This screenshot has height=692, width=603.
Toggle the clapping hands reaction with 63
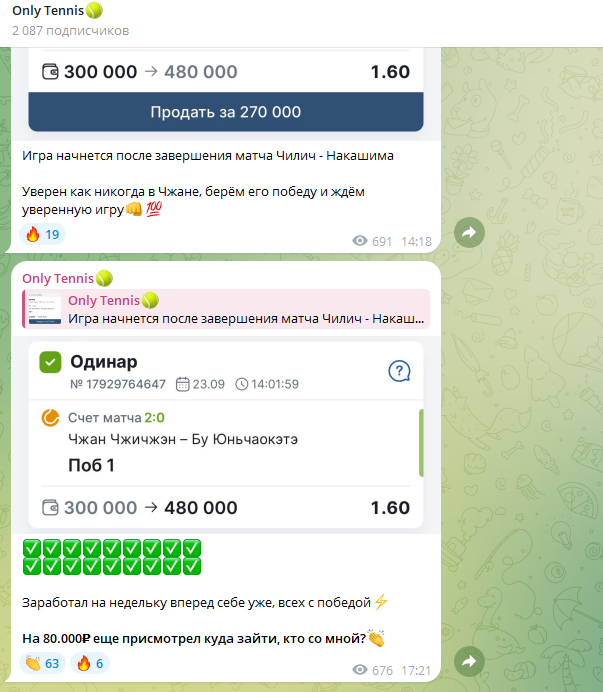42,663
